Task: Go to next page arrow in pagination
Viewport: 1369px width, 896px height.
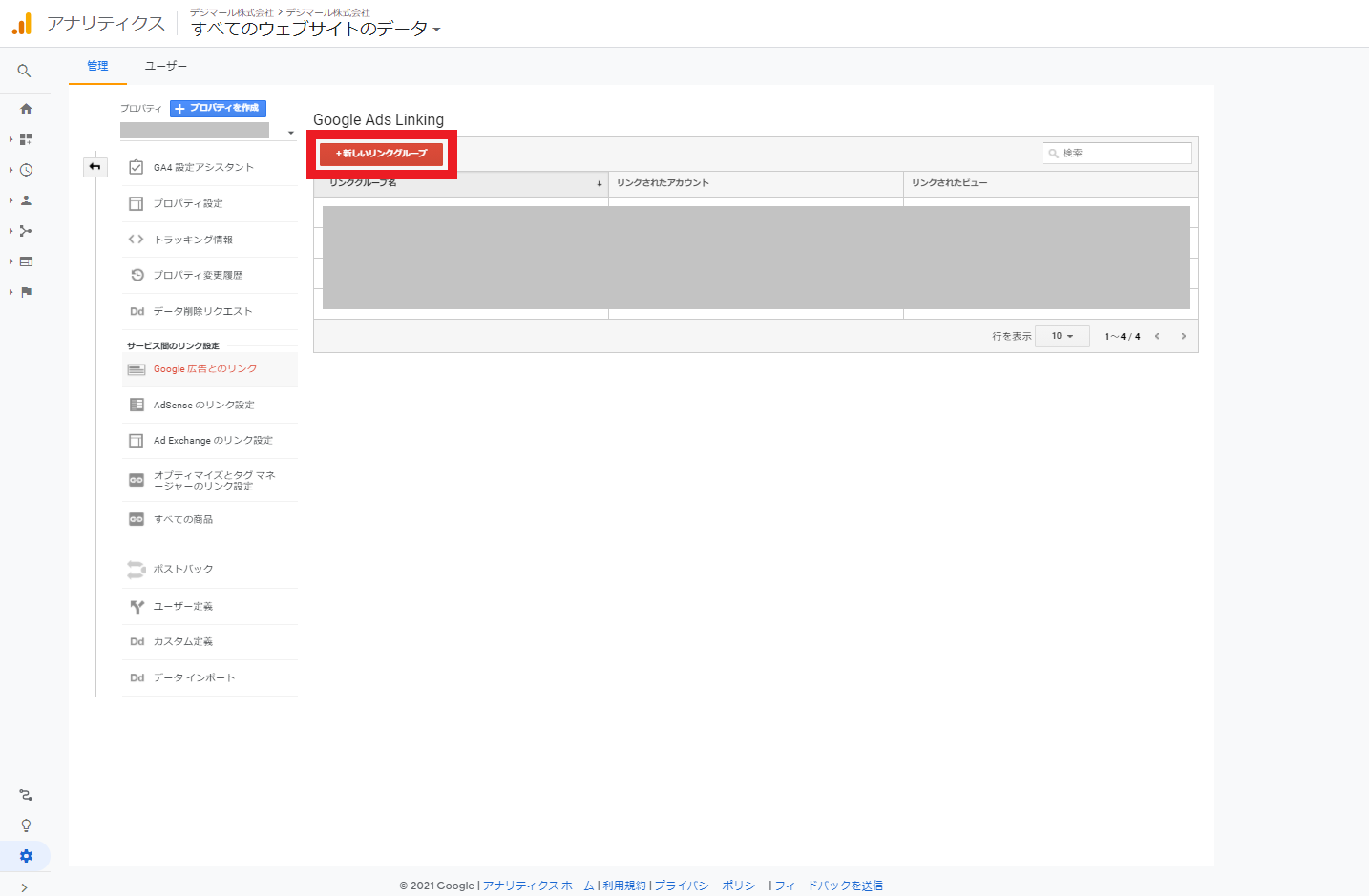Action: (x=1184, y=336)
